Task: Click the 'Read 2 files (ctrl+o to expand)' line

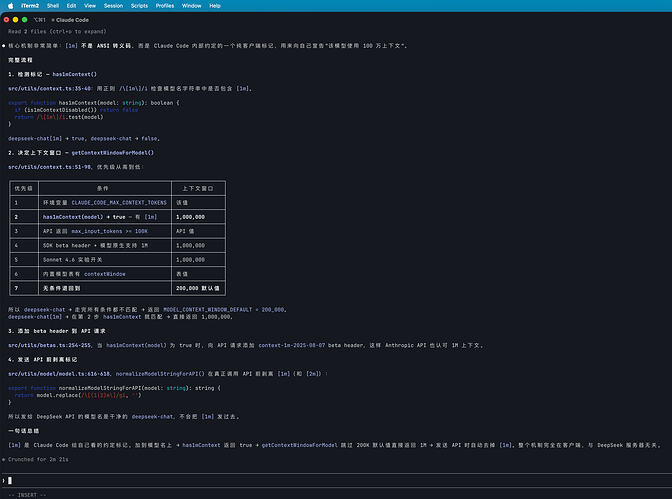Action: [57, 31]
